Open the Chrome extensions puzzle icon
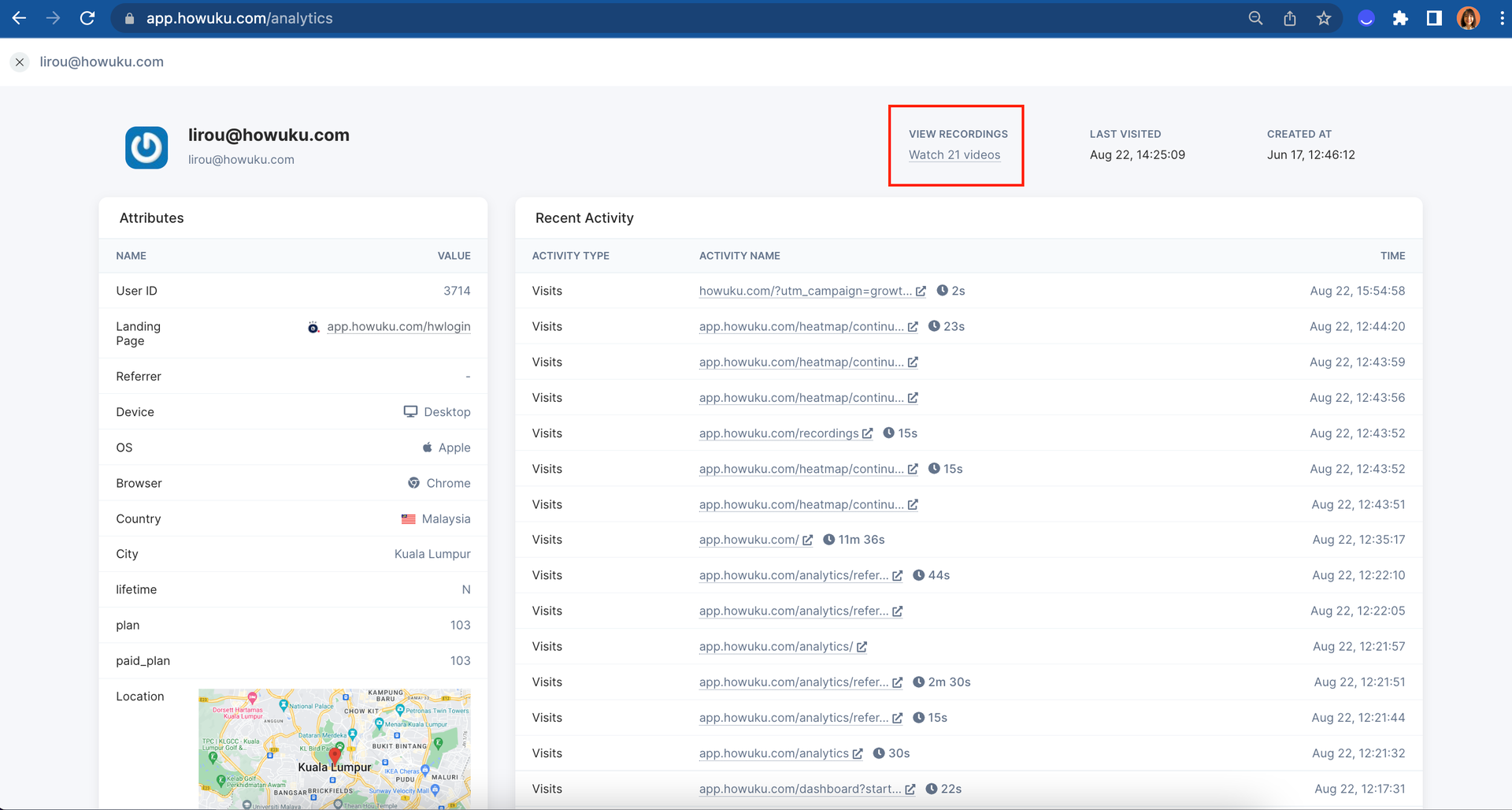The height and width of the screenshot is (810, 1512). click(1400, 18)
